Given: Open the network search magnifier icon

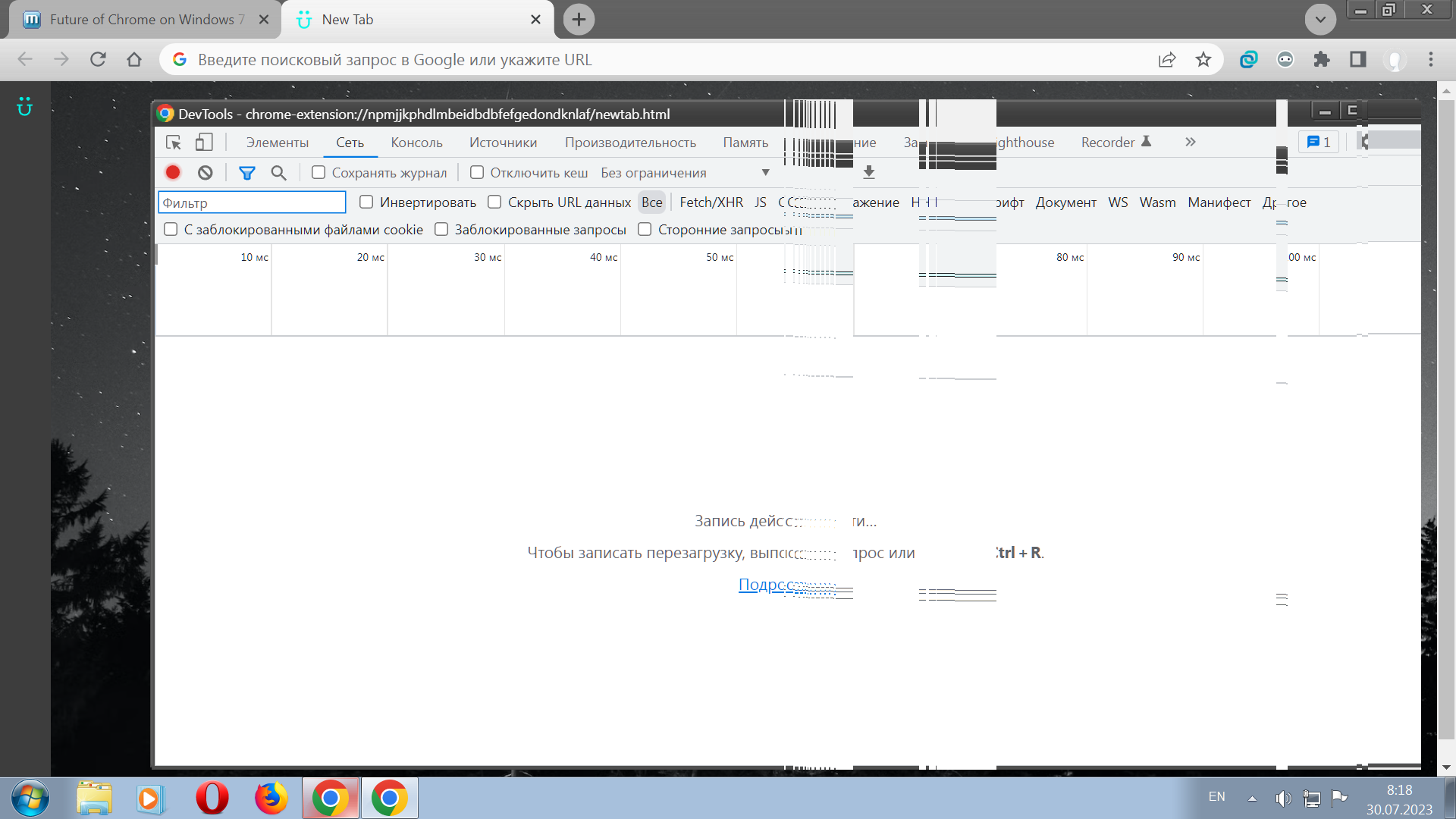Looking at the screenshot, I should tap(279, 173).
